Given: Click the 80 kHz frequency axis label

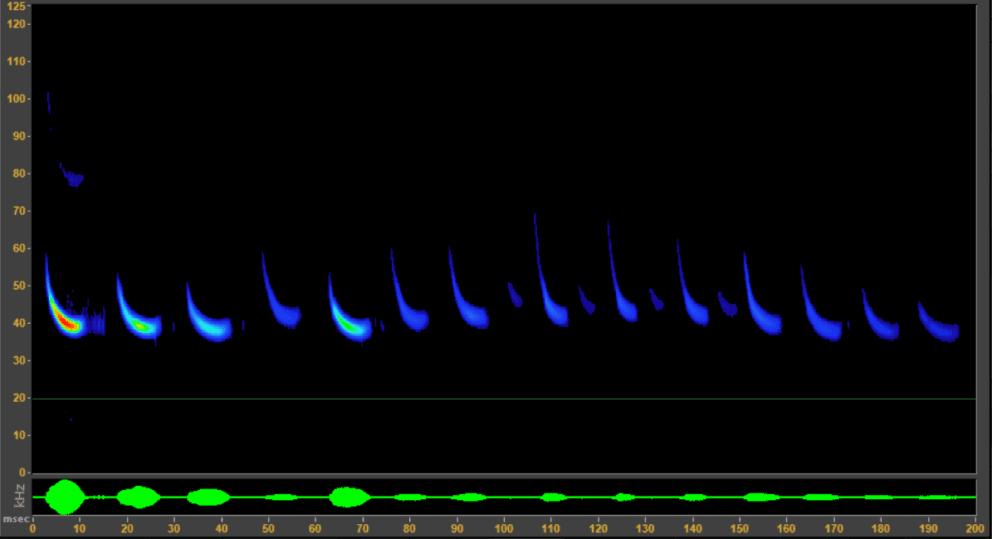Looking at the screenshot, I should click(15, 174).
